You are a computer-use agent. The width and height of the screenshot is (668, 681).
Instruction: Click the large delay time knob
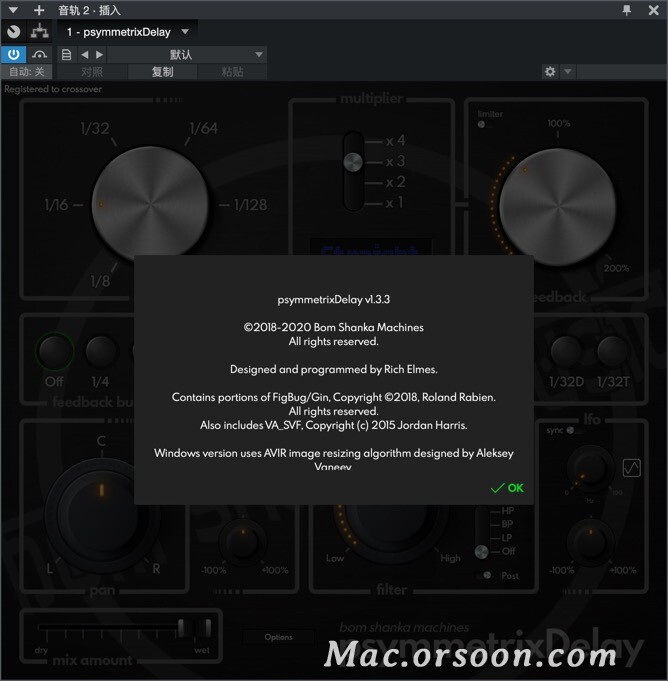[150, 204]
